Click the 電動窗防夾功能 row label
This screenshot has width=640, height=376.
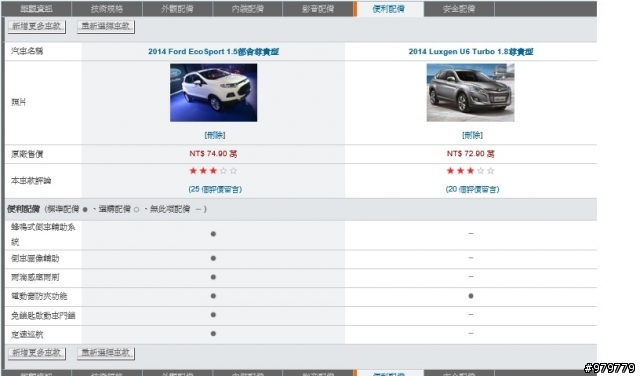point(39,296)
